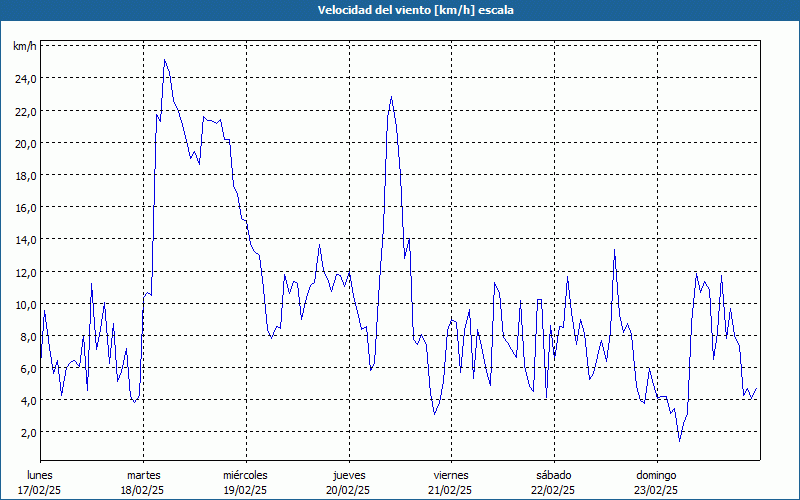Image resolution: width=800 pixels, height=500 pixels.
Task: Click the 12,0 y-axis value
Action: coord(26,272)
